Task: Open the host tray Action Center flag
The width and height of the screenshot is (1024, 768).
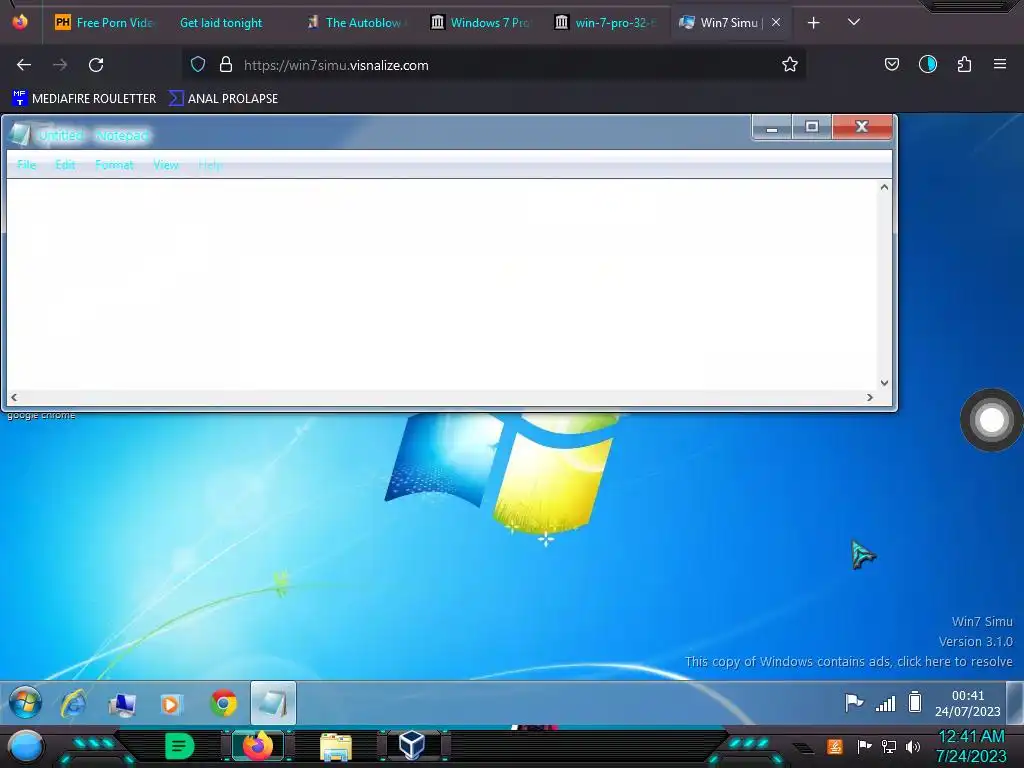Action: pos(864,746)
